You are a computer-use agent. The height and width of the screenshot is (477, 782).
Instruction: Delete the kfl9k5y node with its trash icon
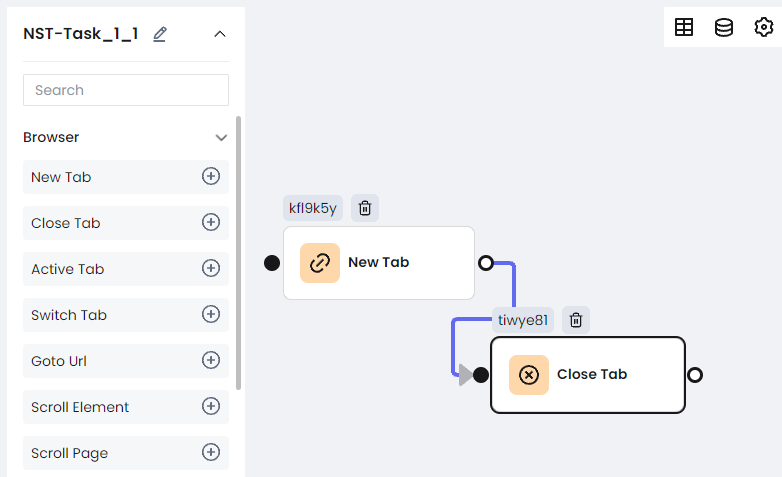coord(365,208)
